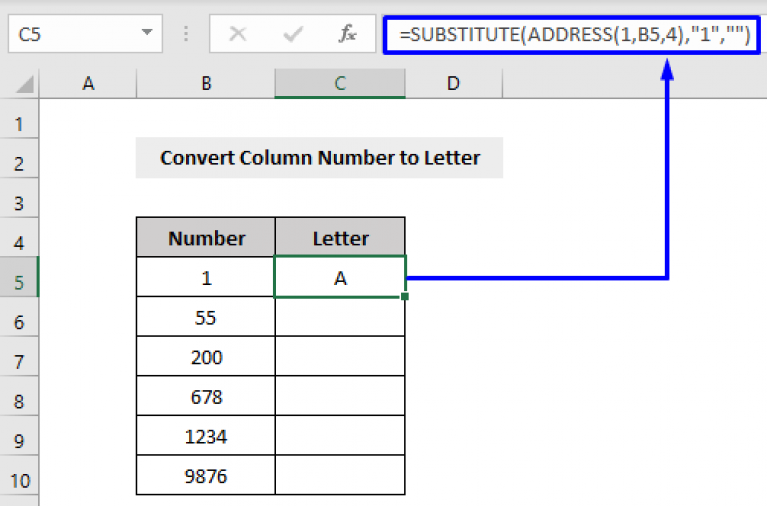Select column A header

88,84
